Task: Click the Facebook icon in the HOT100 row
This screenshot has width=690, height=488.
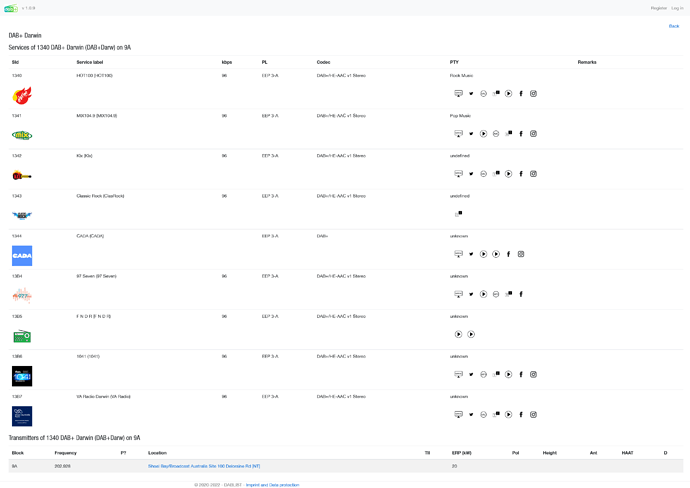Action: pyautogui.click(x=521, y=94)
